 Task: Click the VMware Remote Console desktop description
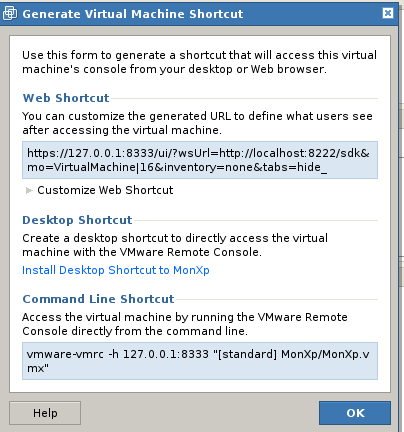(175, 245)
